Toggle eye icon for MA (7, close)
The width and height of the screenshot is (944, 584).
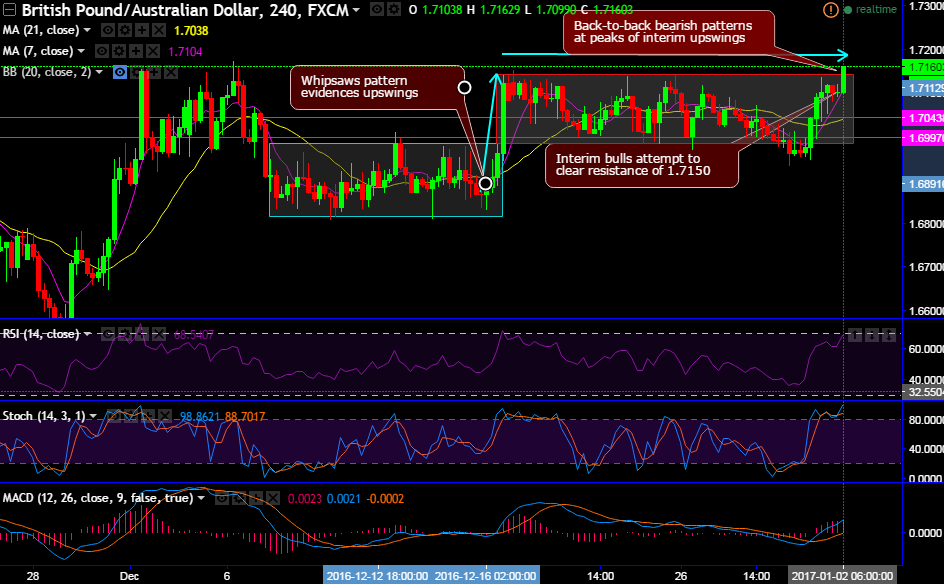click(102, 51)
